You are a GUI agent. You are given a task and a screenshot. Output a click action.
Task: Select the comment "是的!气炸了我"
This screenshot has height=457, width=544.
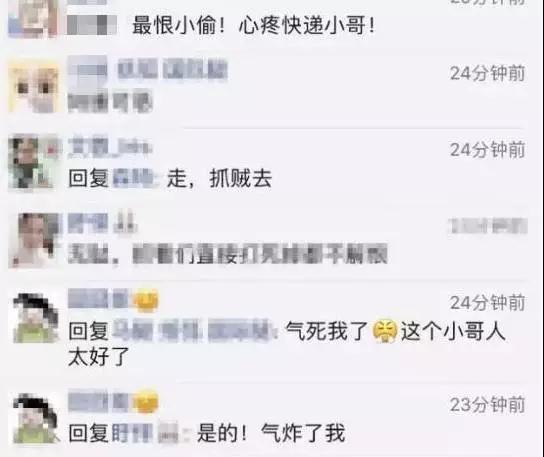click(x=271, y=433)
